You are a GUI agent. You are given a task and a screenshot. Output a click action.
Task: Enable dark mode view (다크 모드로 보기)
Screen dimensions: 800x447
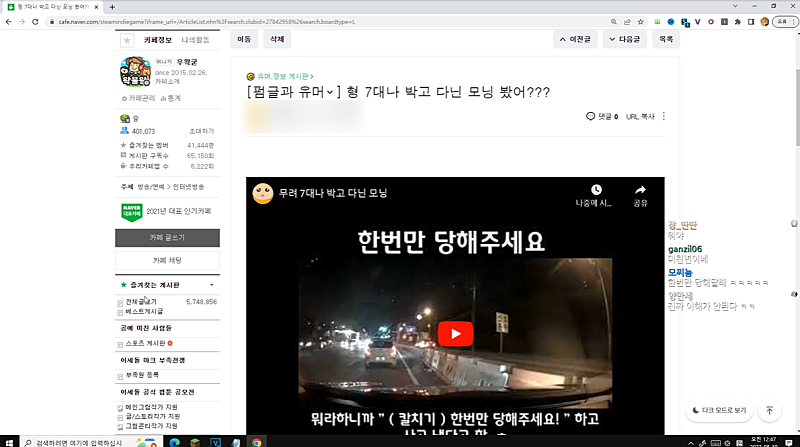718,410
